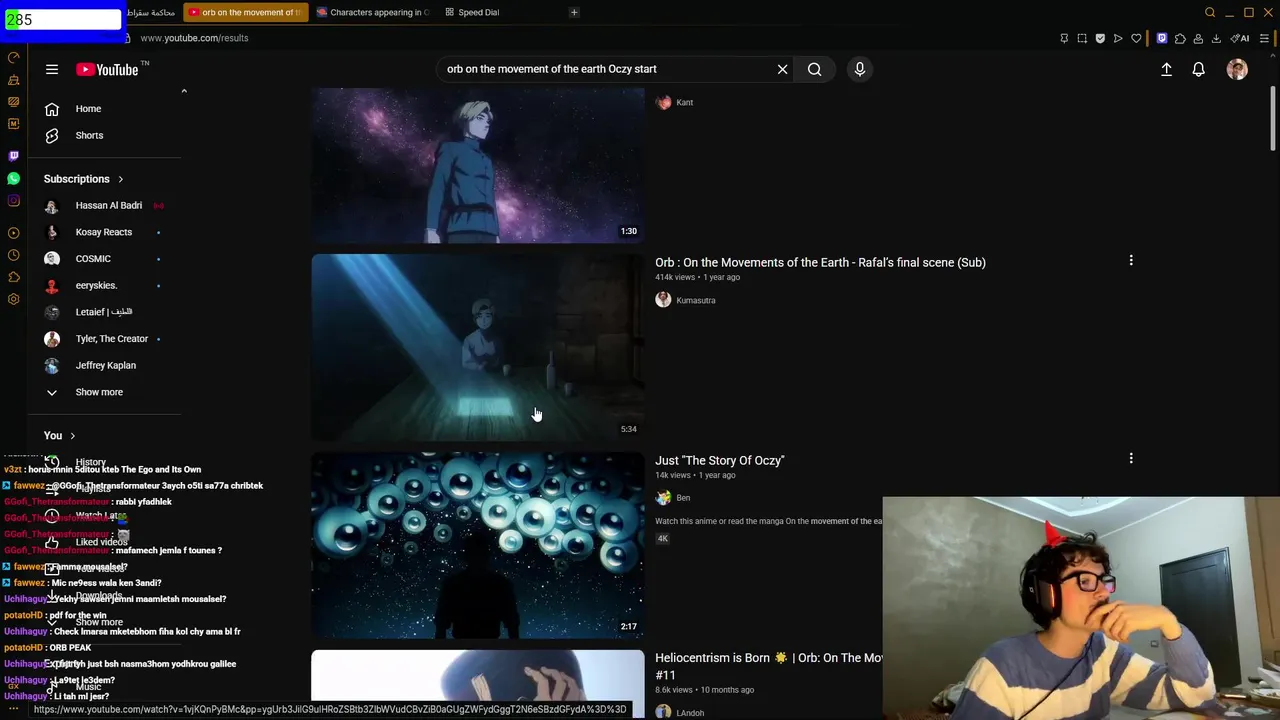The width and height of the screenshot is (1280, 720).
Task: Open the YouTube hamburger guide menu
Action: click(x=52, y=69)
